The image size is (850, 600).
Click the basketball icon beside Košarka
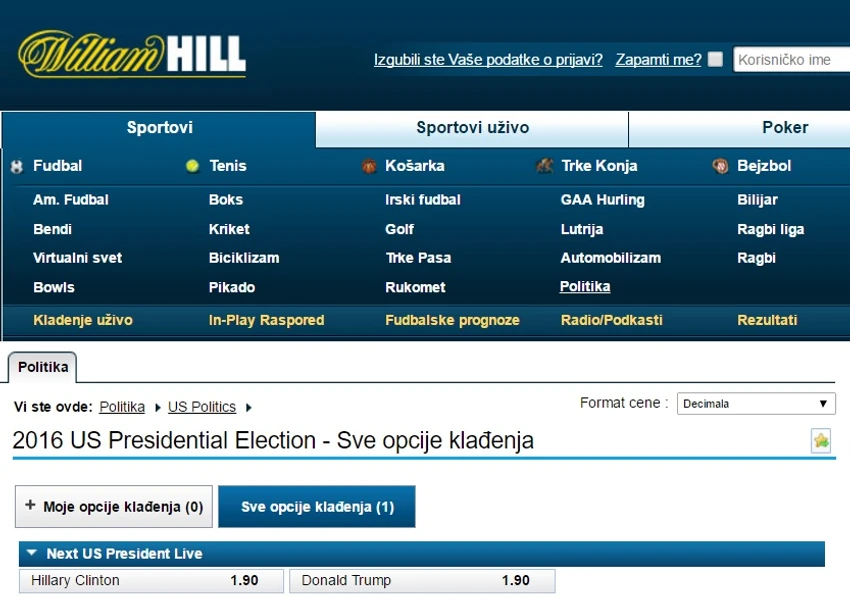[369, 166]
